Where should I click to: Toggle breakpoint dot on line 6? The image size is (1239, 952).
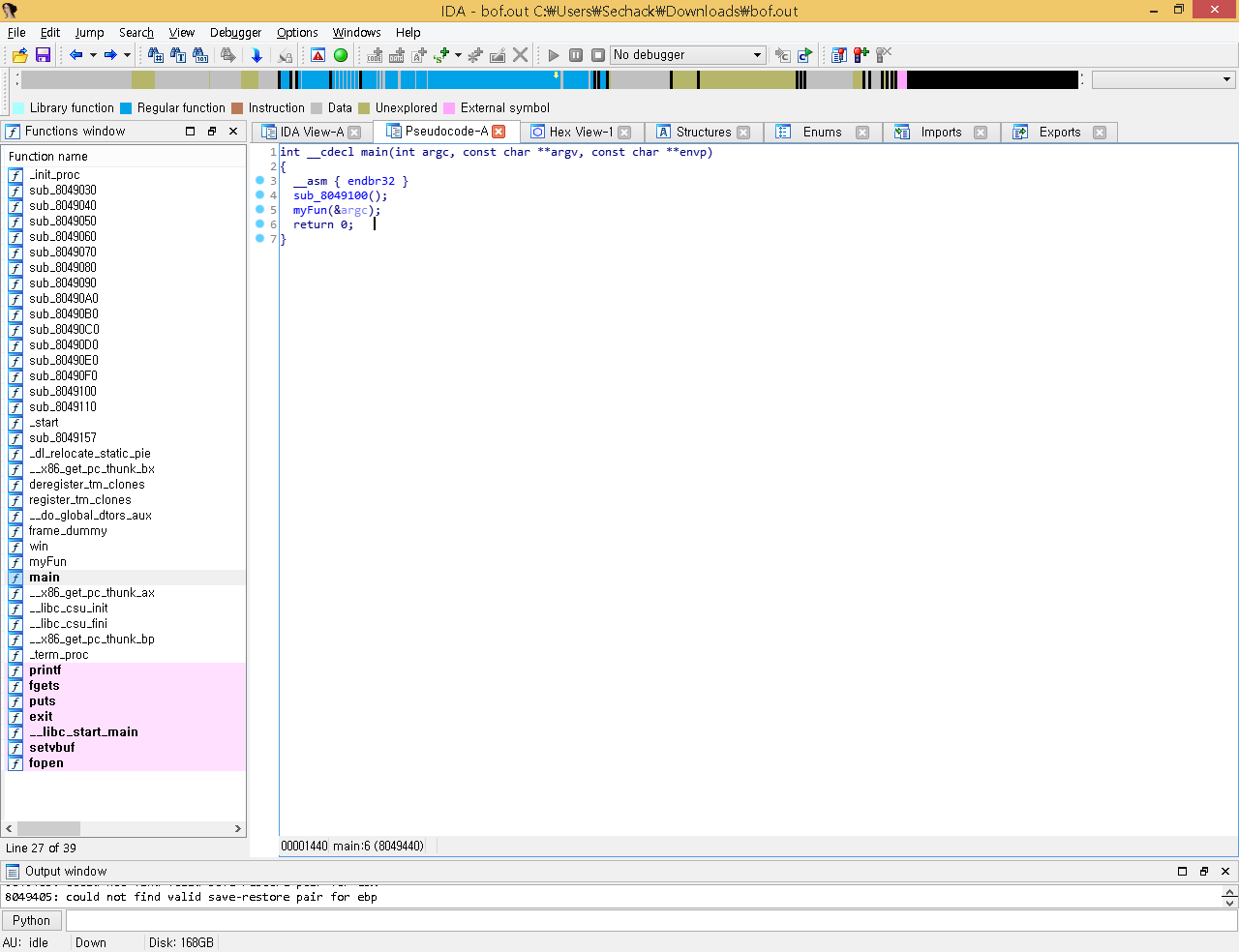coord(259,223)
